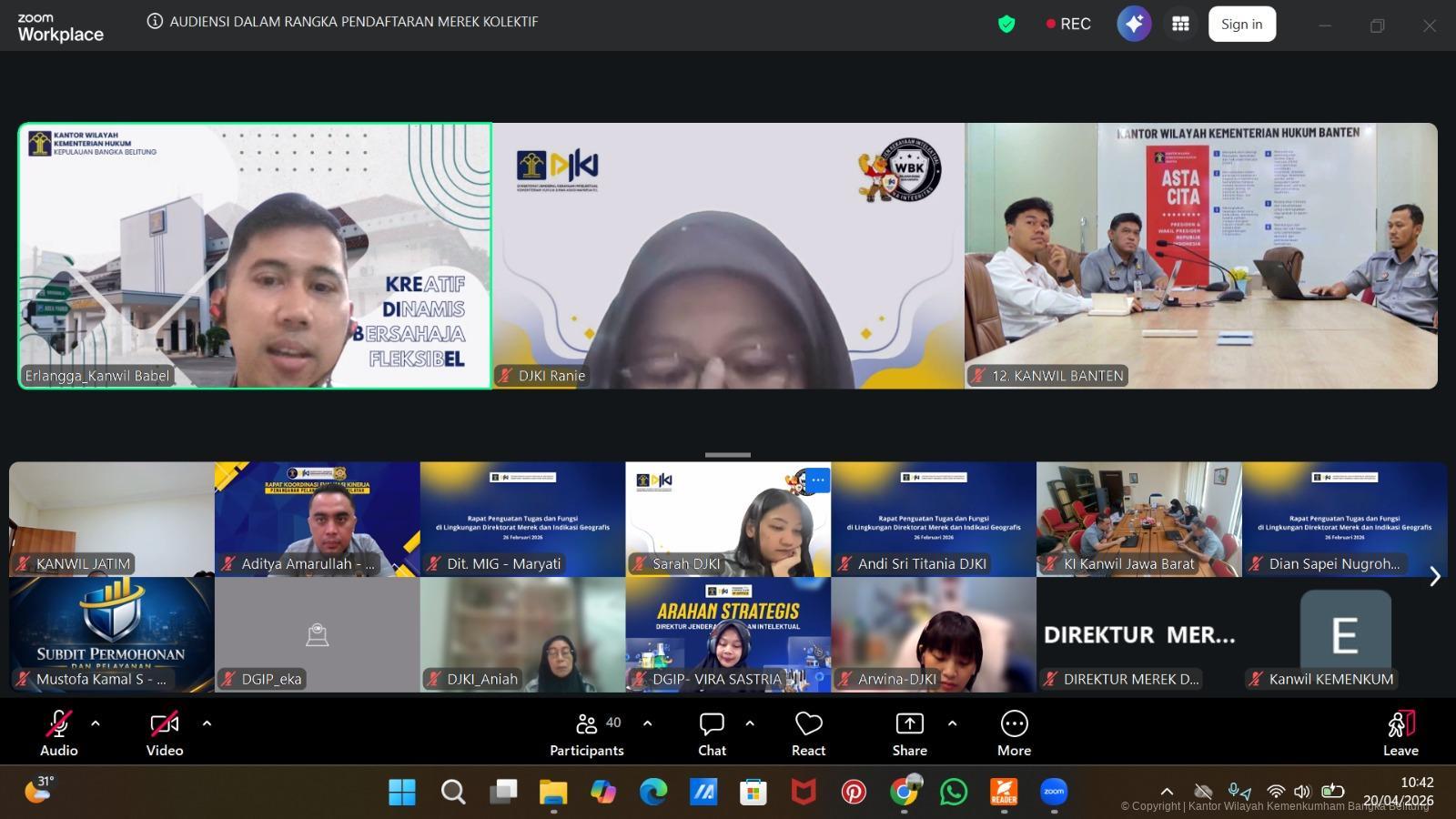Screen dimensions: 1456x819
Task: Leave the meeting
Action: point(1400,733)
